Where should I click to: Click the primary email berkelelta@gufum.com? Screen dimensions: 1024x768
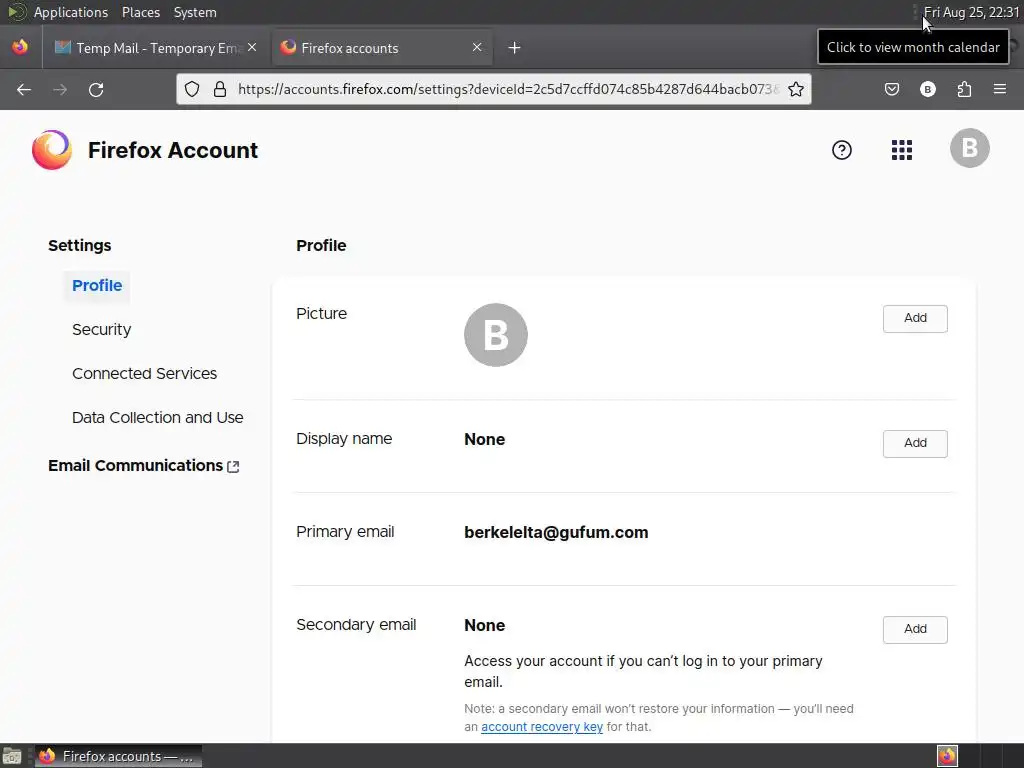[556, 532]
